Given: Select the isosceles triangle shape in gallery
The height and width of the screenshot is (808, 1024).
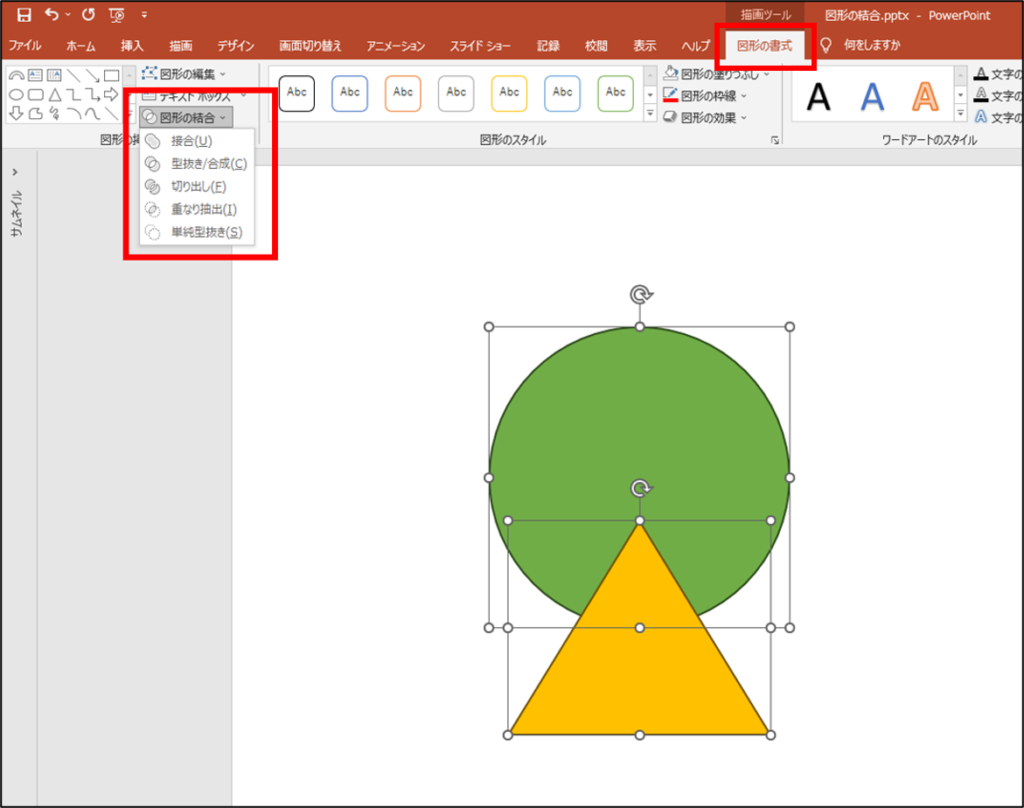Looking at the screenshot, I should tap(55, 95).
